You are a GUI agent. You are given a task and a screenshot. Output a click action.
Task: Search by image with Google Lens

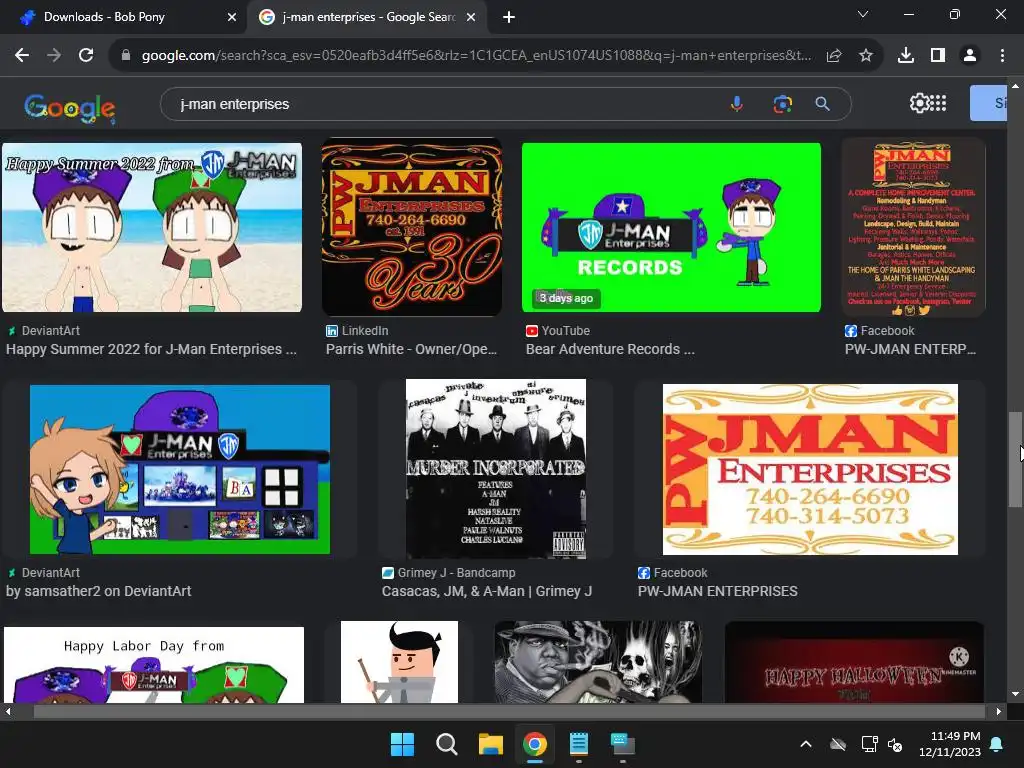[782, 104]
